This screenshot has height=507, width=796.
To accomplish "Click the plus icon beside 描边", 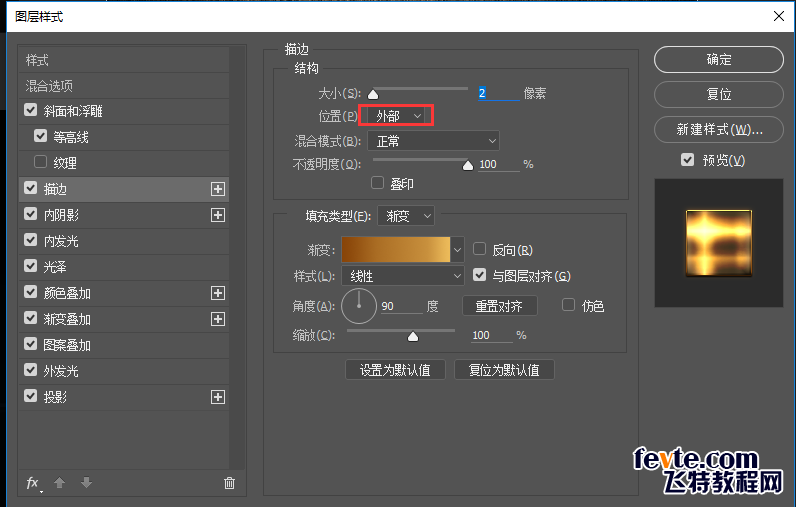I will pyautogui.click(x=218, y=189).
